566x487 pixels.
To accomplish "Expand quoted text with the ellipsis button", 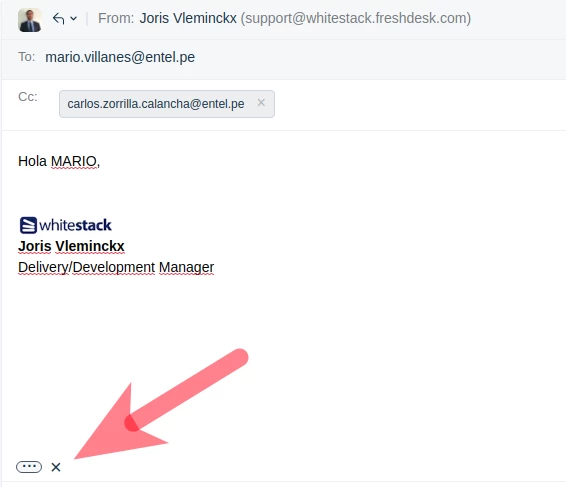I will click(29, 467).
